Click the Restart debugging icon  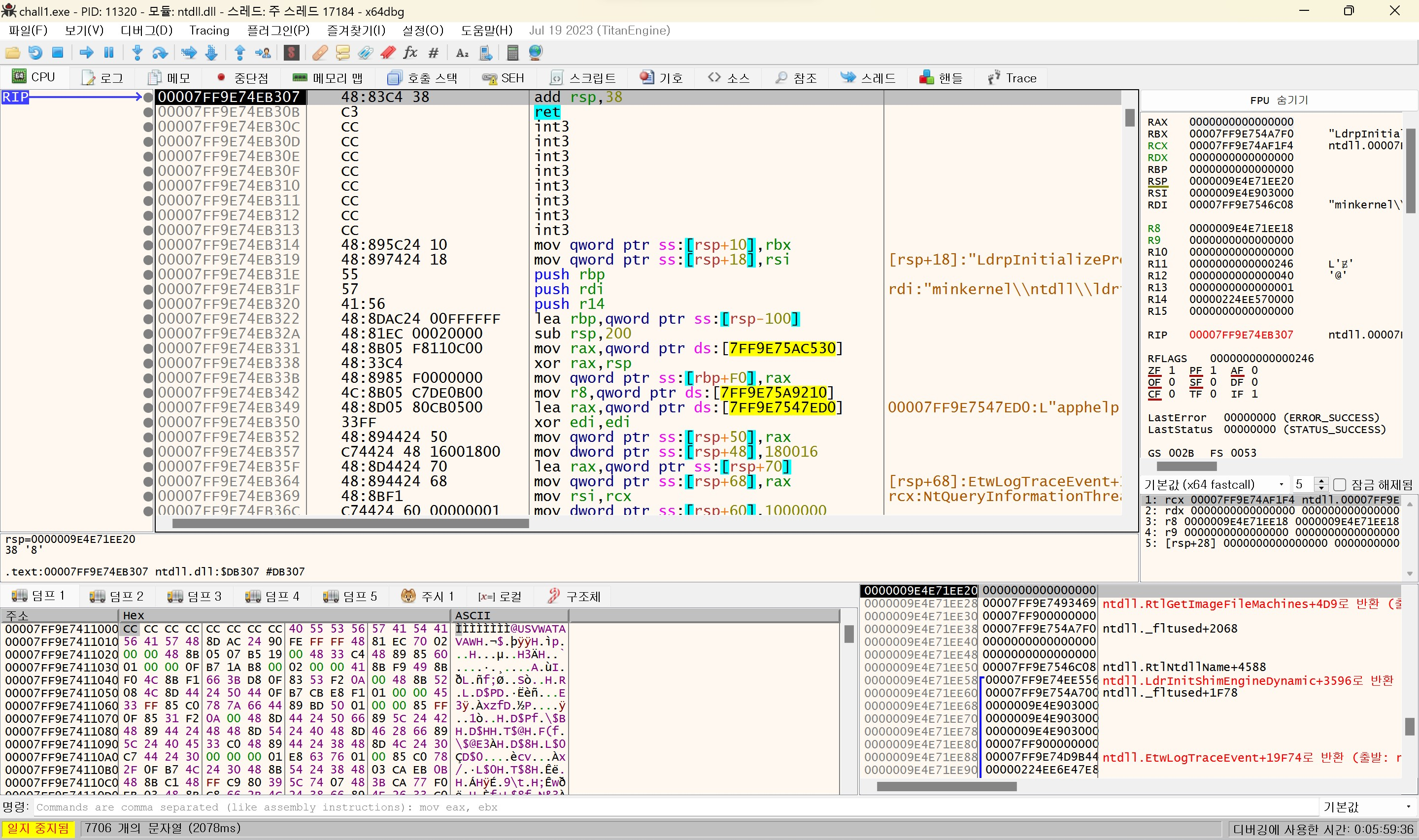(x=35, y=53)
